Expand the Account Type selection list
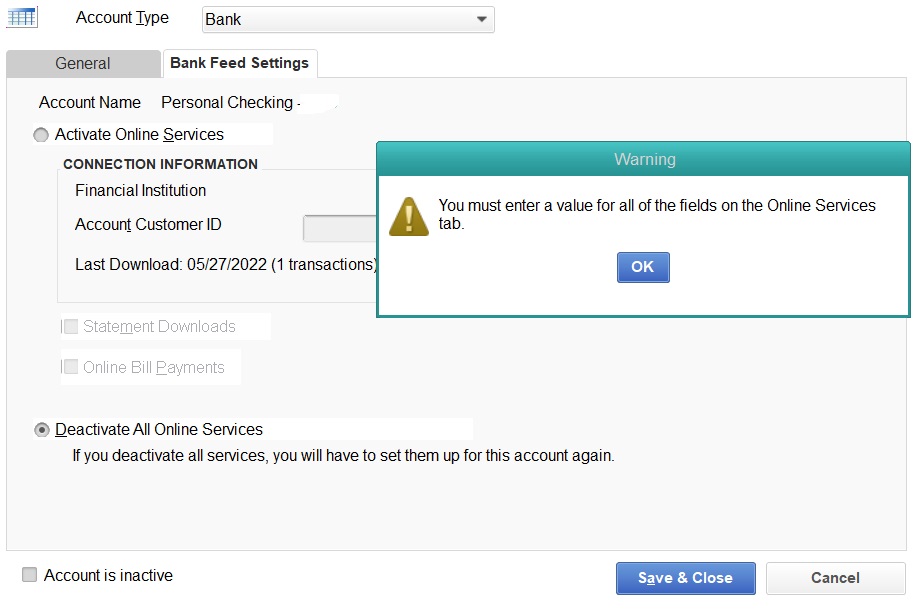This screenshot has height=616, width=922. click(x=482, y=19)
